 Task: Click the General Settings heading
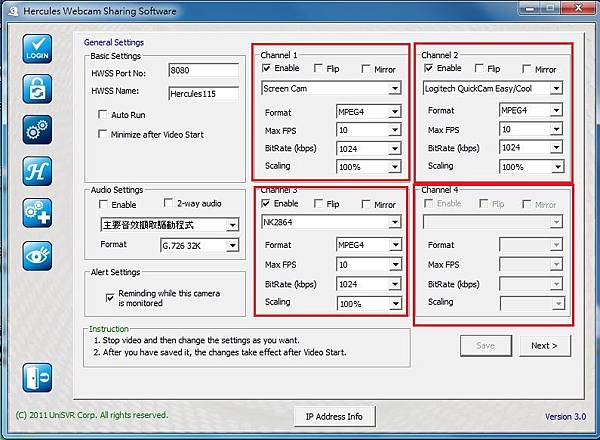coord(114,42)
